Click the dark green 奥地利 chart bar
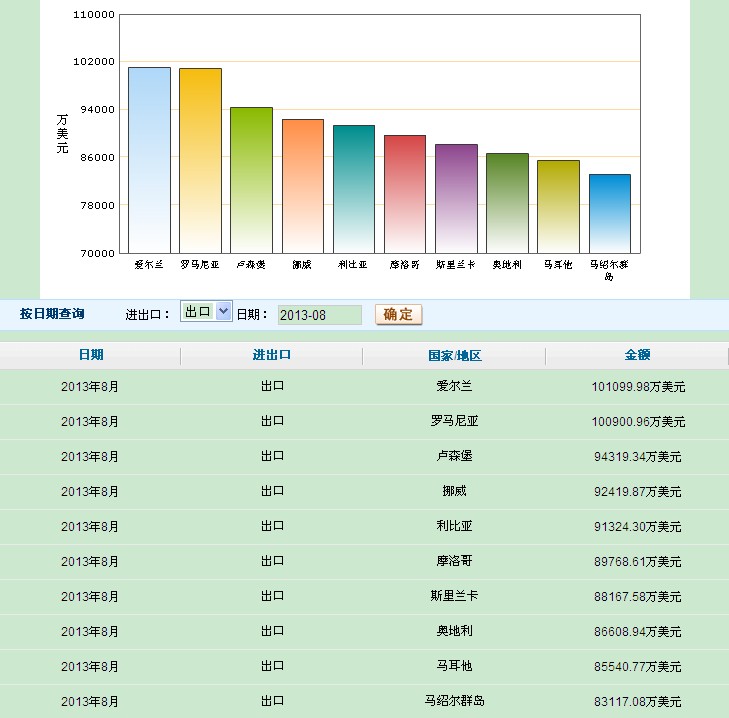 click(507, 203)
